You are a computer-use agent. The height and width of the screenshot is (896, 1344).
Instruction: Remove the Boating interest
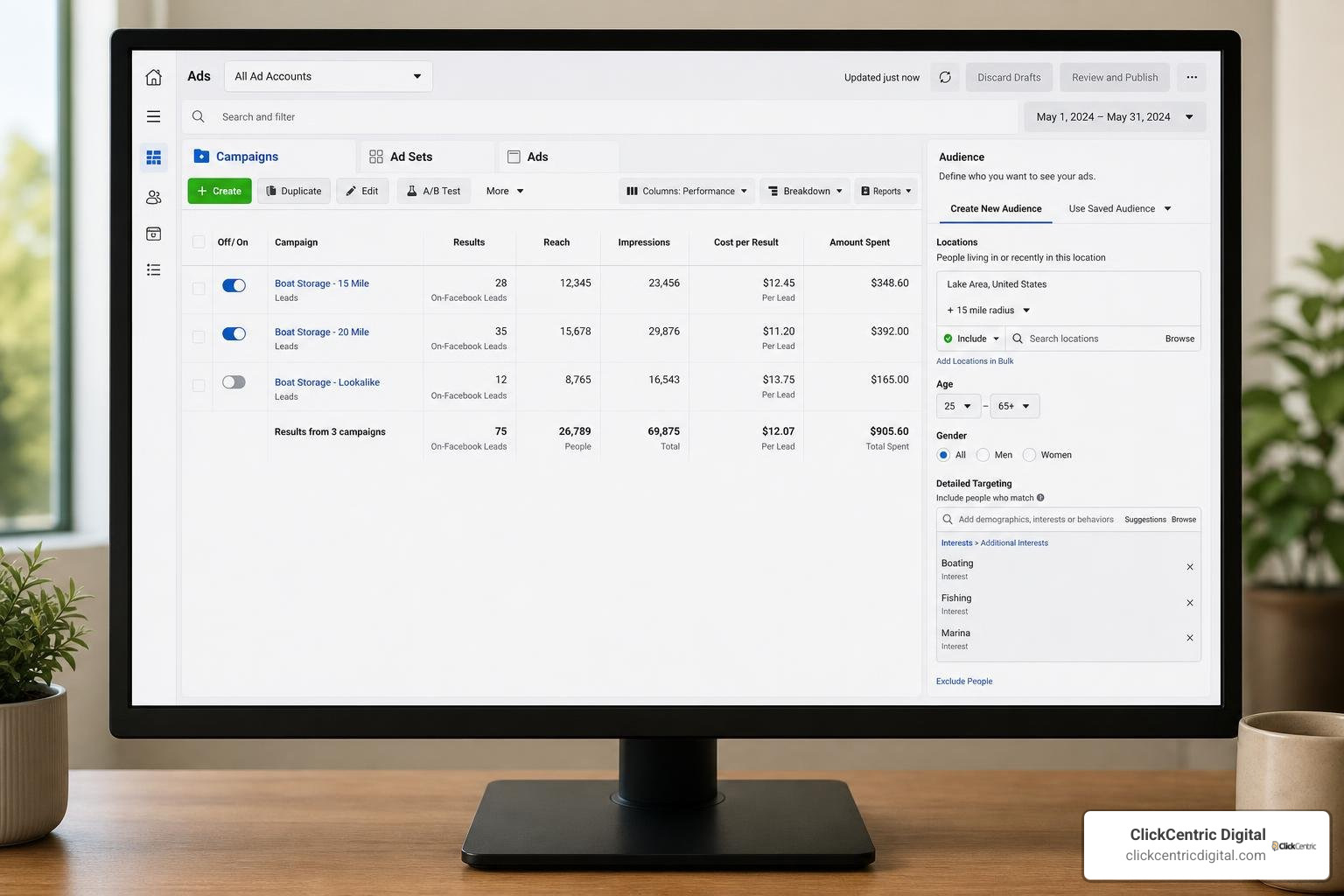point(1190,567)
